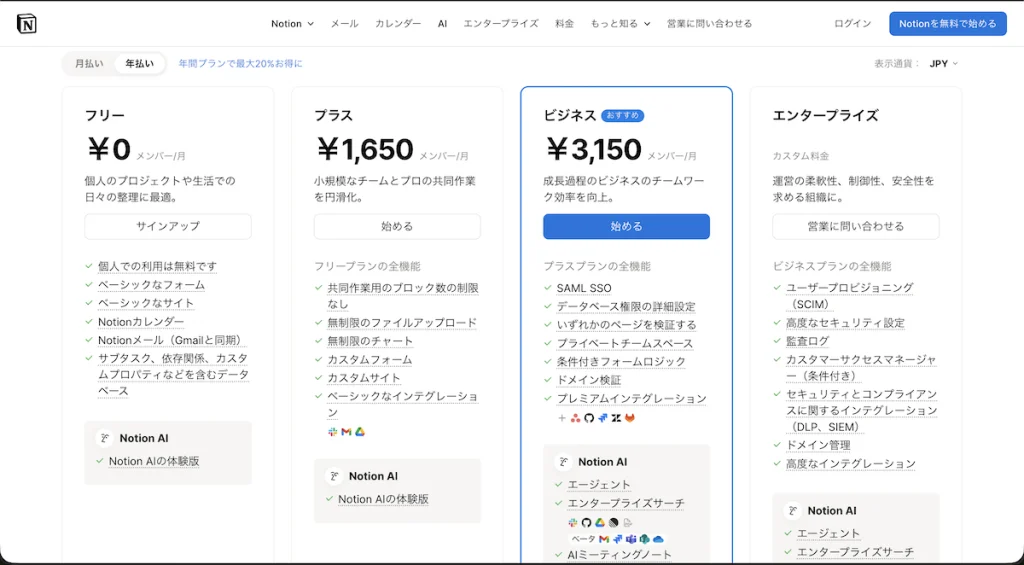Click the Slack icon under ベーシックなインテグレーション
Image resolution: width=1024 pixels, height=565 pixels.
tap(332, 432)
